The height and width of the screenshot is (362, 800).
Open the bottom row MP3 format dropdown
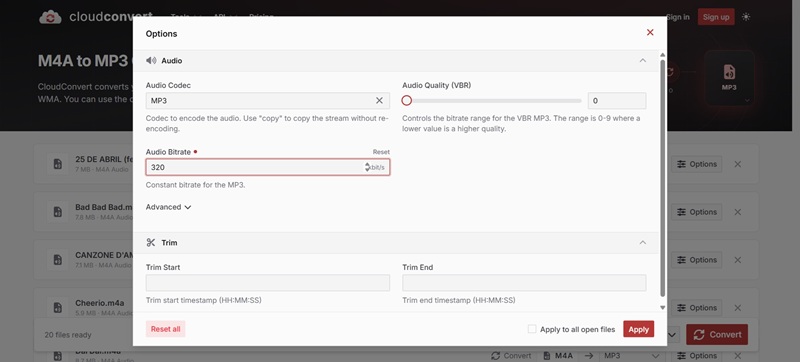(x=632, y=356)
